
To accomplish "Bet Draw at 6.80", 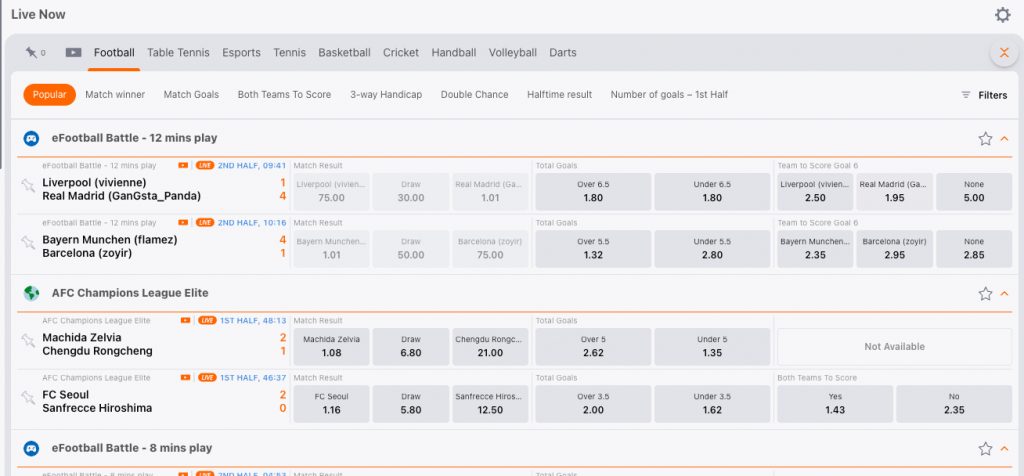I will [411, 347].
